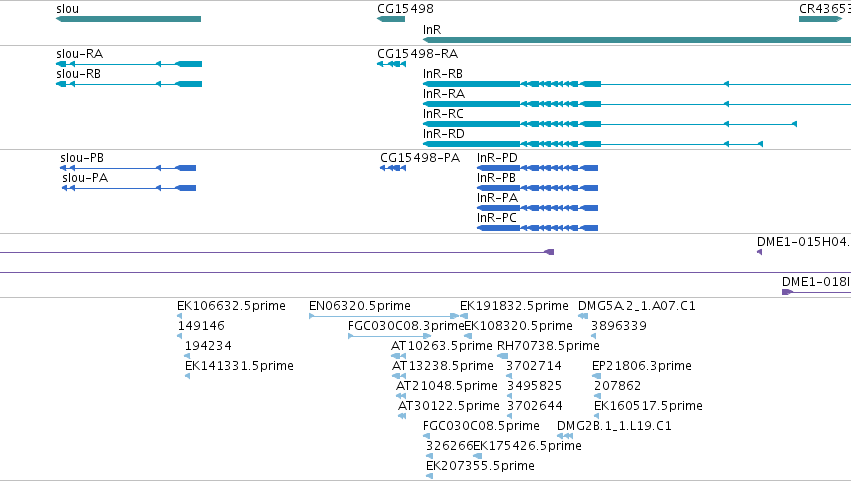Click the DME1-015H04 label

tap(804, 242)
